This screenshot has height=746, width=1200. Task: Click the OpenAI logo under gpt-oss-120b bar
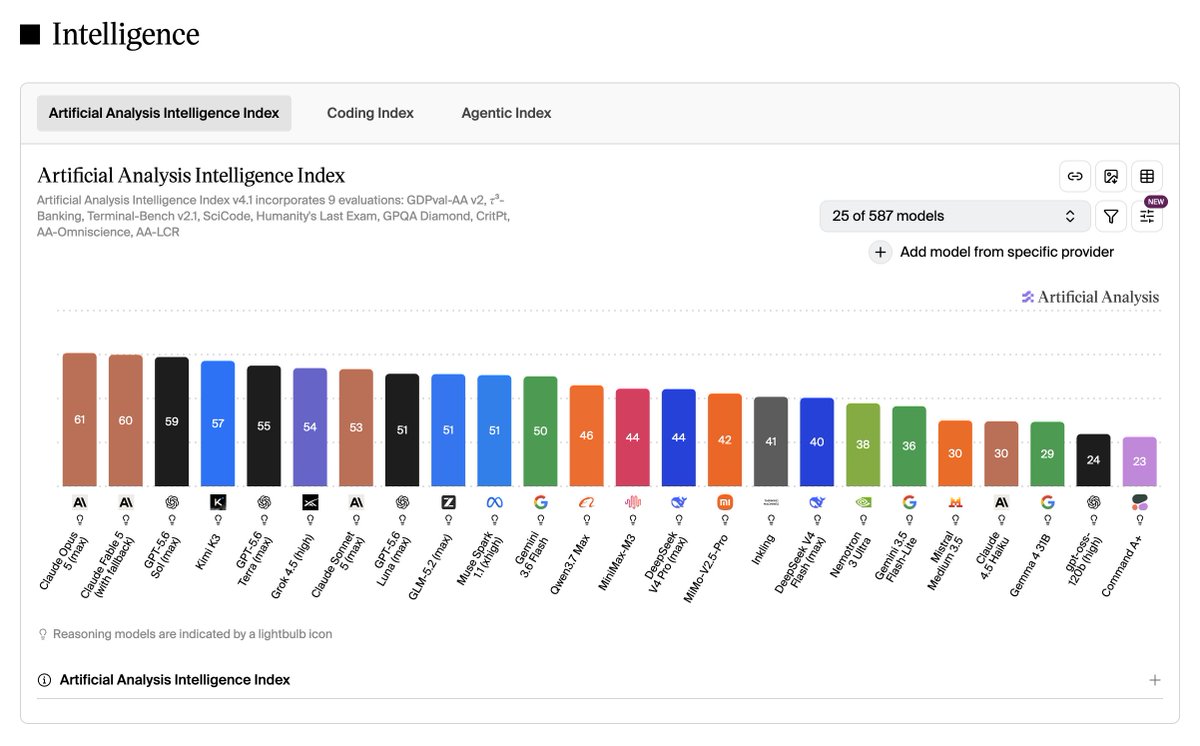(x=1093, y=502)
